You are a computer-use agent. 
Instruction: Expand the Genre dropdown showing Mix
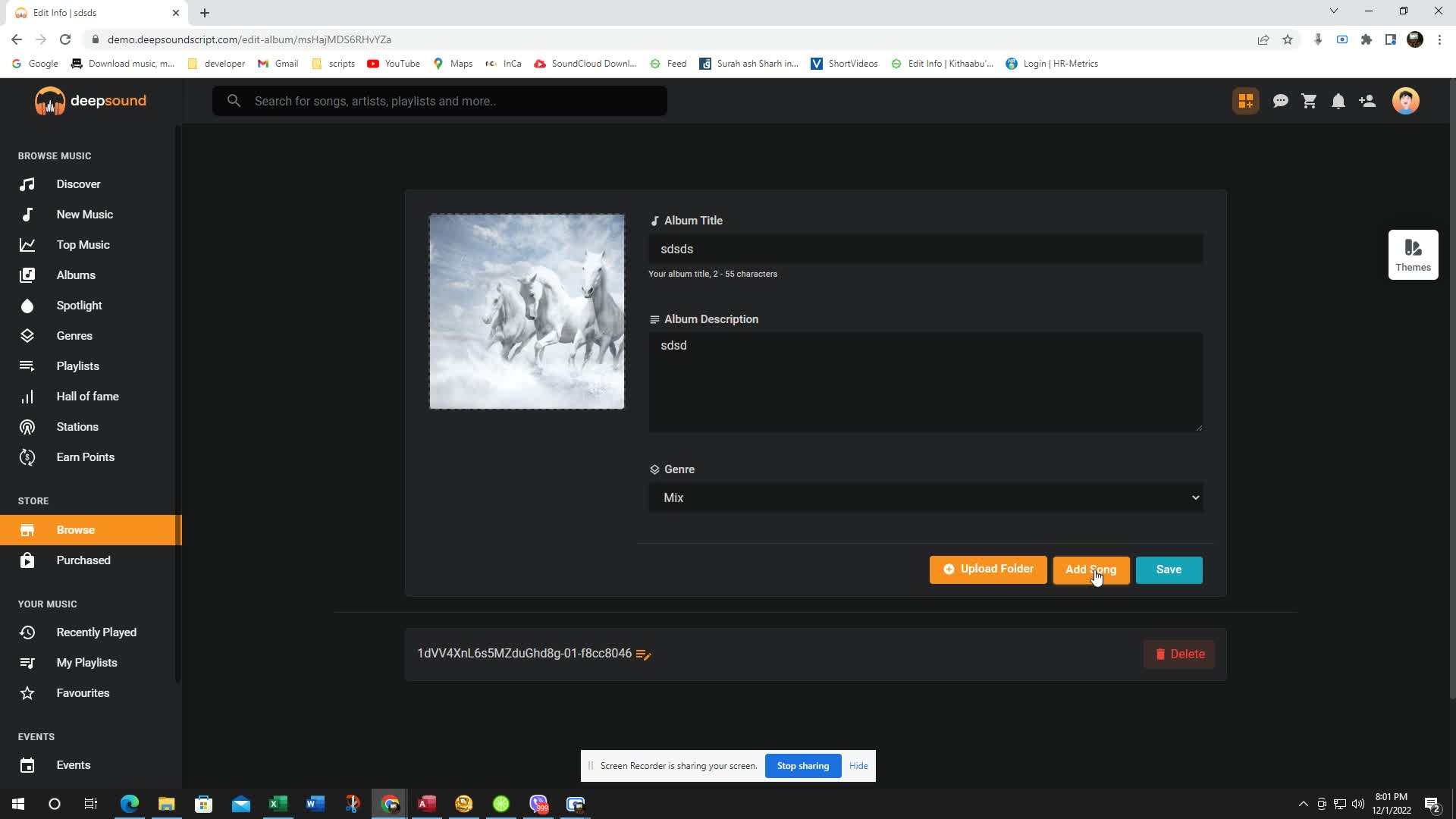(926, 498)
